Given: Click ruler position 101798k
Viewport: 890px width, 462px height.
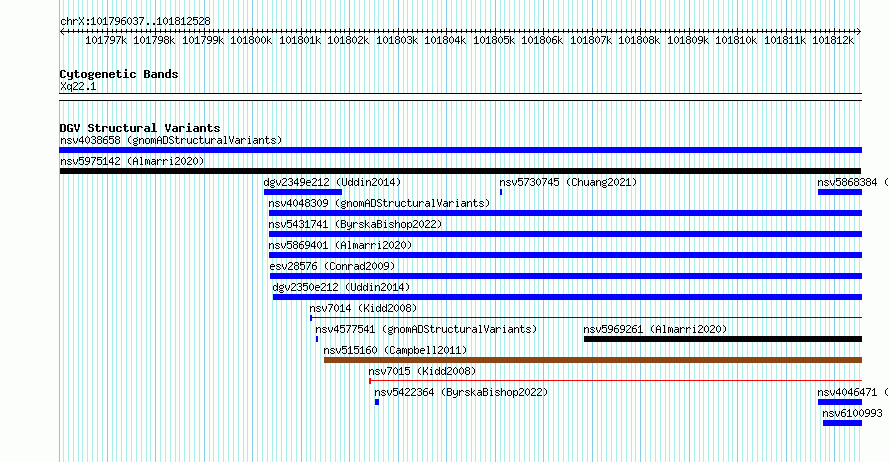Looking at the screenshot, I should click(x=154, y=40).
